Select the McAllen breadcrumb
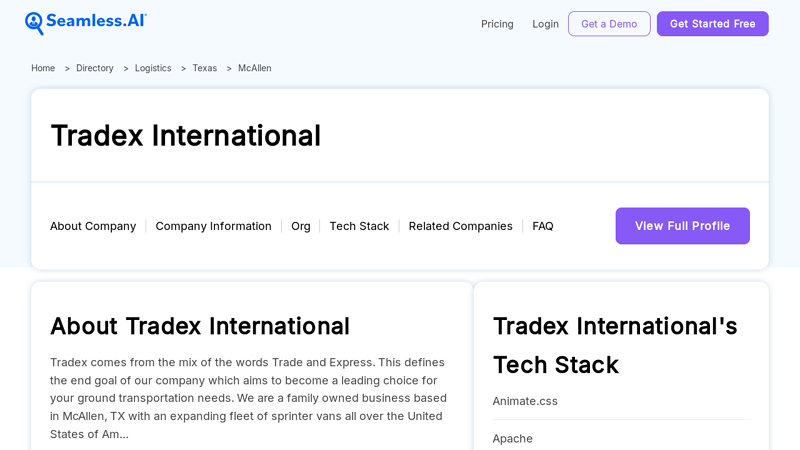The image size is (800, 450). tap(255, 68)
